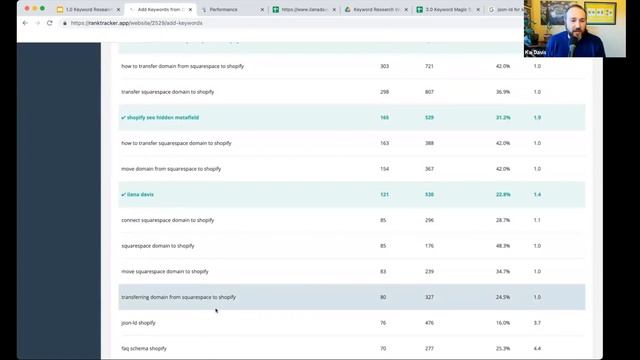Click value 529 in 'shopify seo hidden metafield' row
640x360 pixels.
[429, 118]
